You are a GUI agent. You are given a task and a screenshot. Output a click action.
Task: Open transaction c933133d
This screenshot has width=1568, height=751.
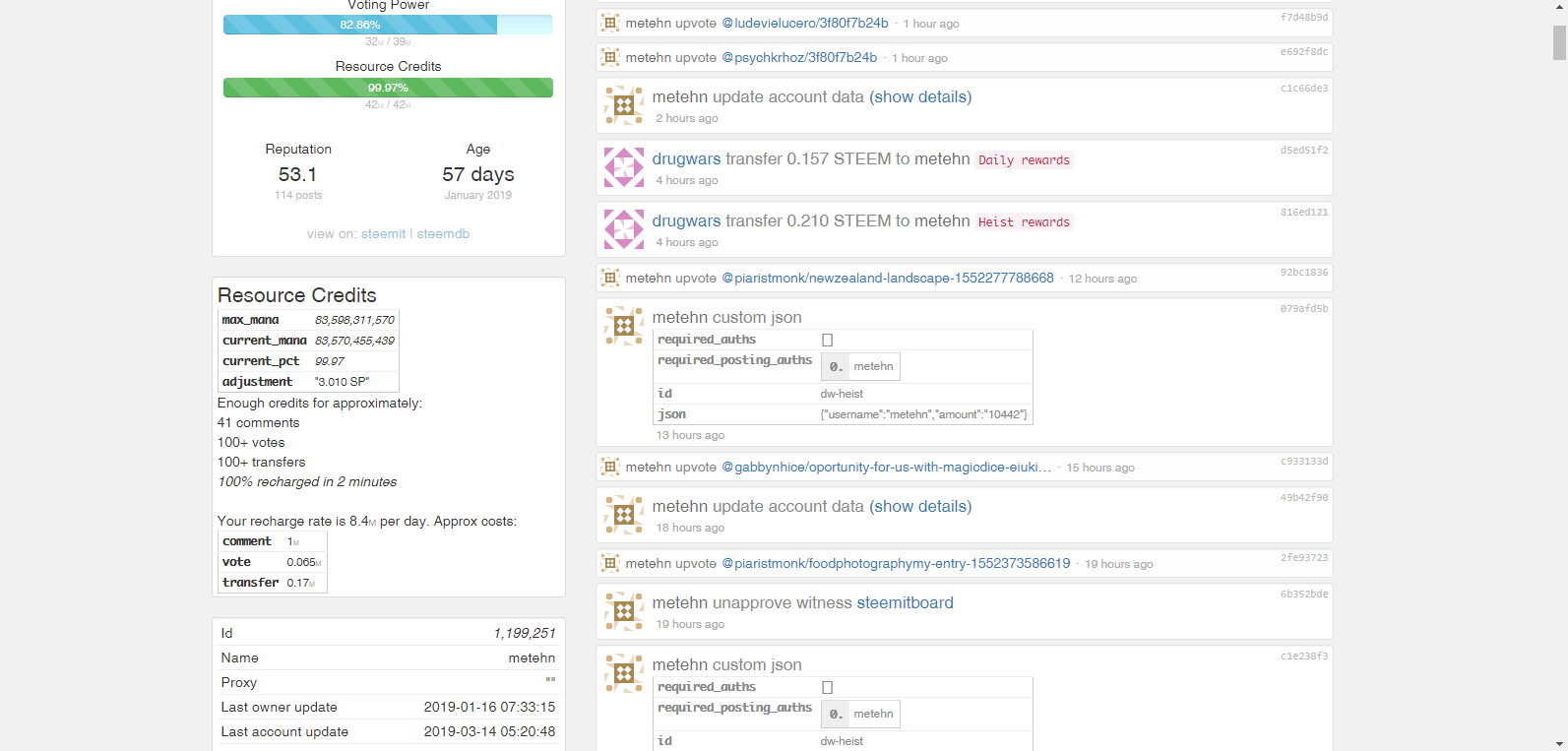tap(1304, 461)
